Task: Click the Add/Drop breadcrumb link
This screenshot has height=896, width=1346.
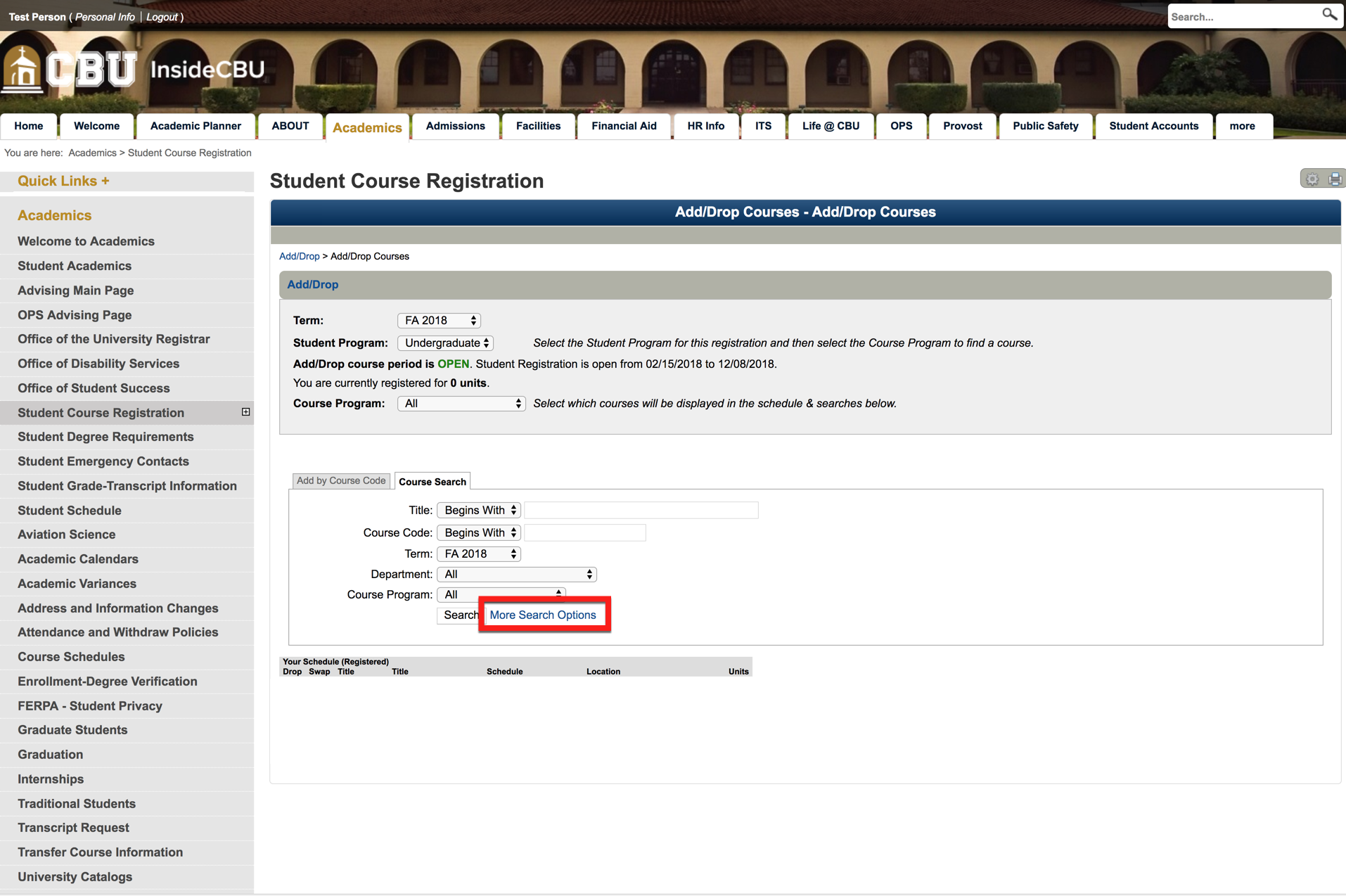Action: 298,256
